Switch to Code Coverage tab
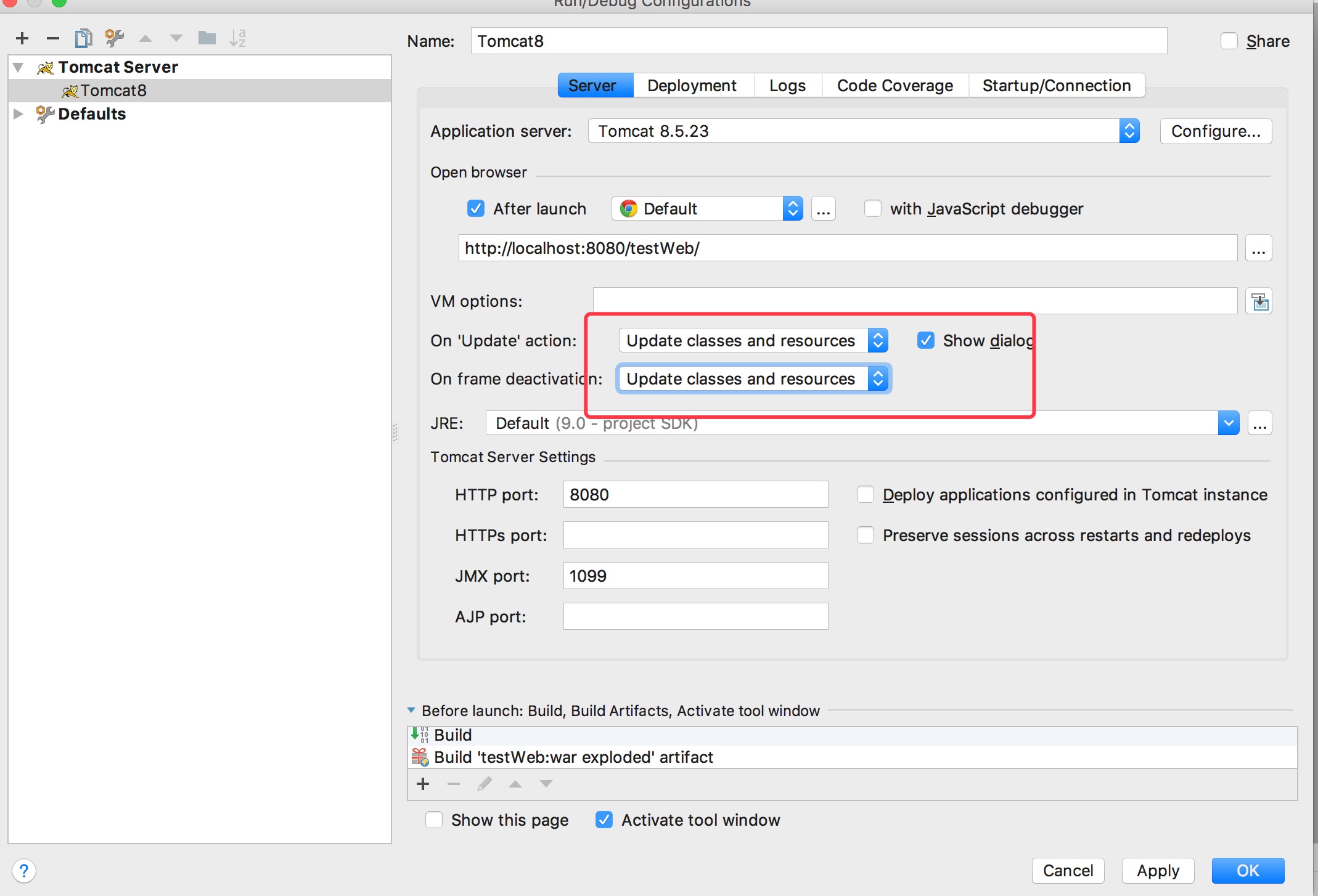 tap(894, 86)
